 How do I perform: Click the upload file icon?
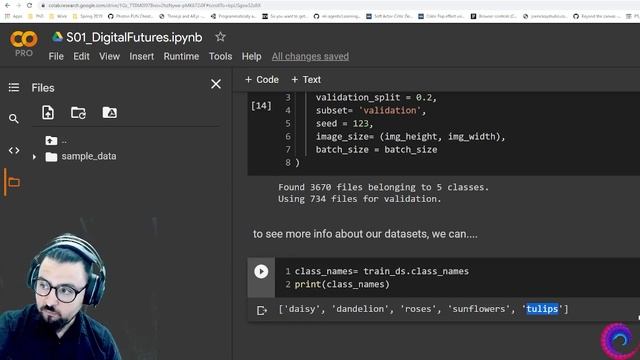(x=48, y=112)
